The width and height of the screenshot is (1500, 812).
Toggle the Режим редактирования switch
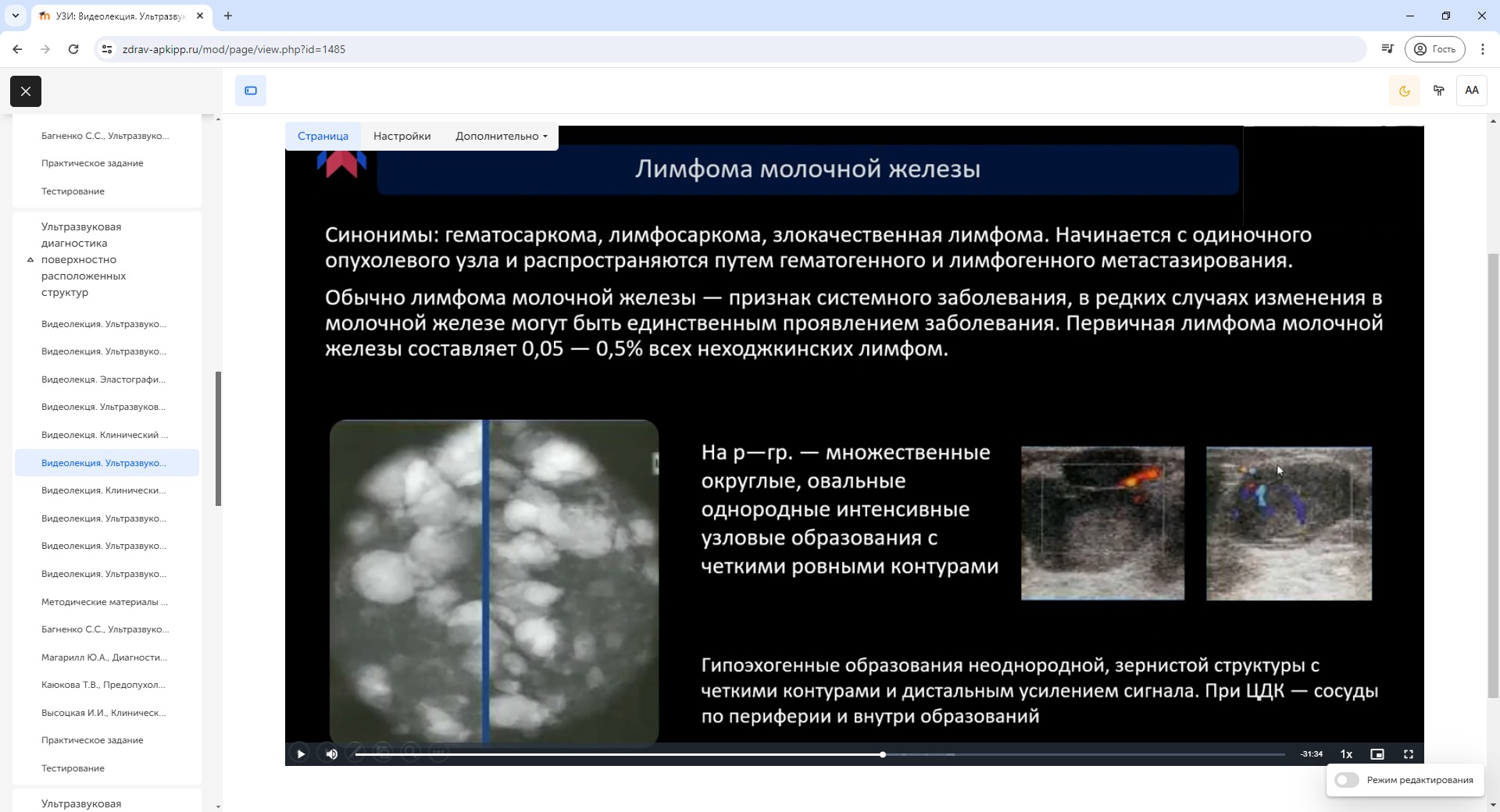[x=1347, y=780]
